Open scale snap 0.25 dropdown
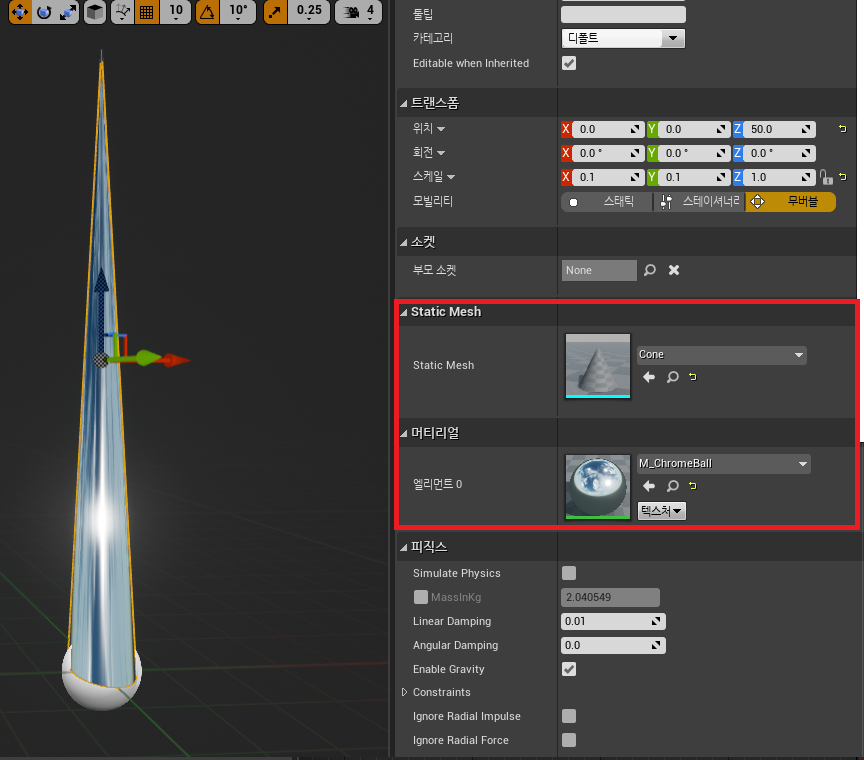Screen dimensions: 864x760 tap(309, 12)
